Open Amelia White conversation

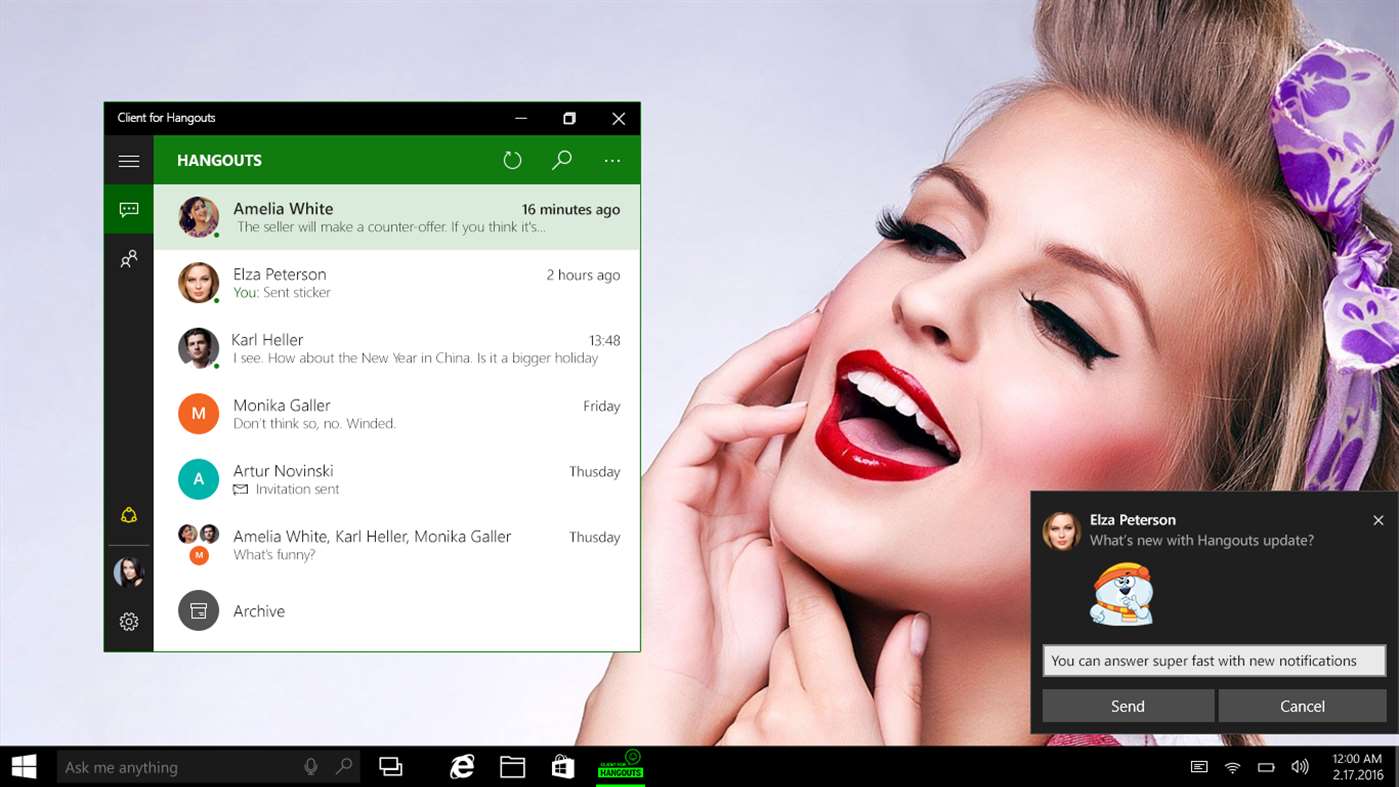point(397,217)
